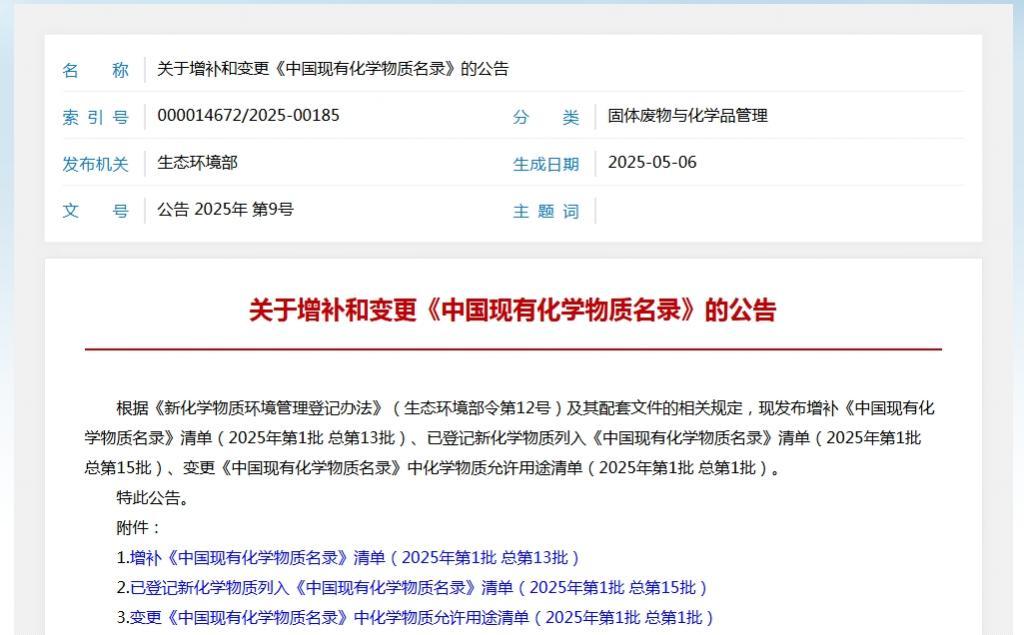Click the issuing agency value 生态环境部
This screenshot has height=635, width=1024.
click(197, 163)
